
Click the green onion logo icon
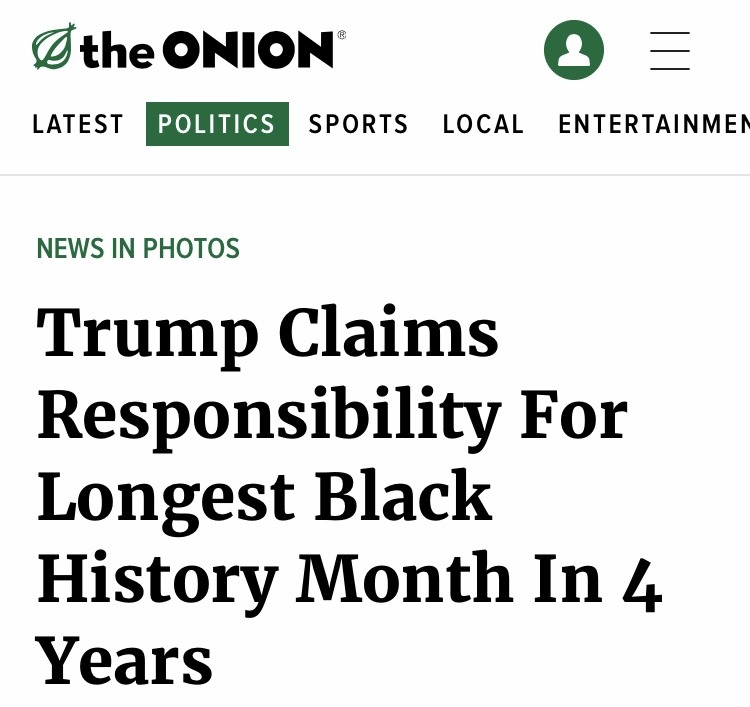(x=53, y=48)
